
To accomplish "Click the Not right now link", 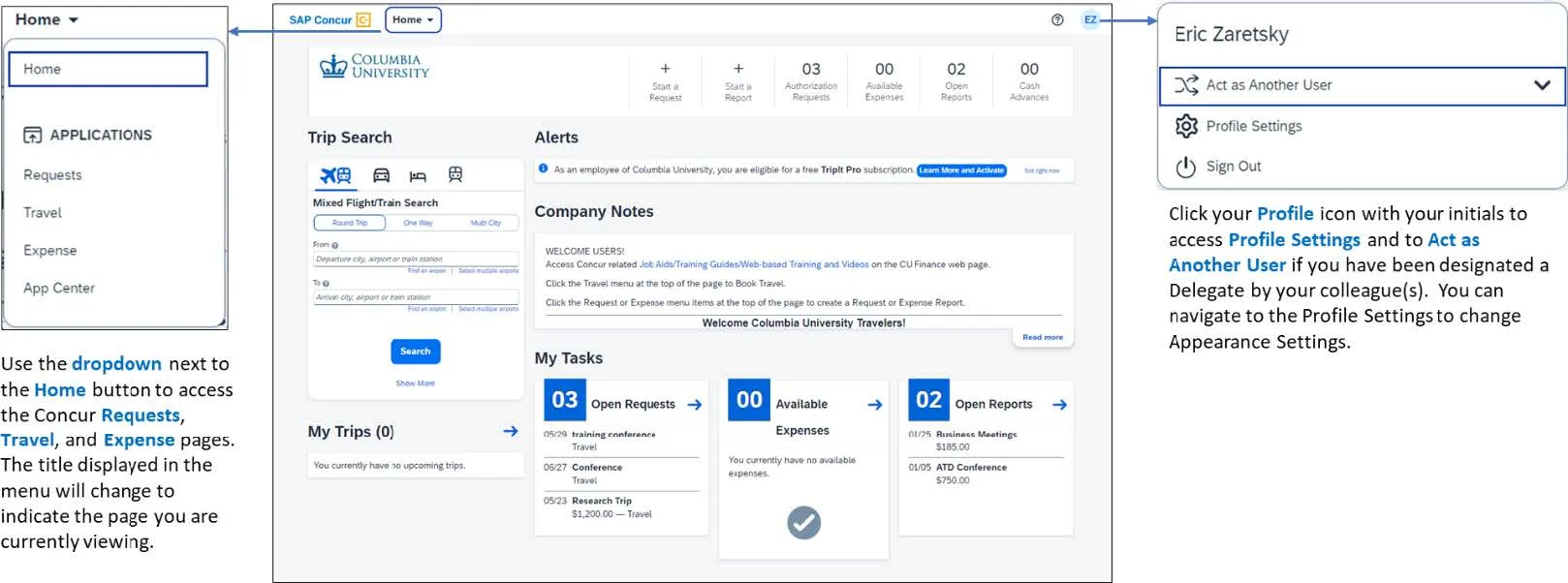I will click(x=1042, y=170).
